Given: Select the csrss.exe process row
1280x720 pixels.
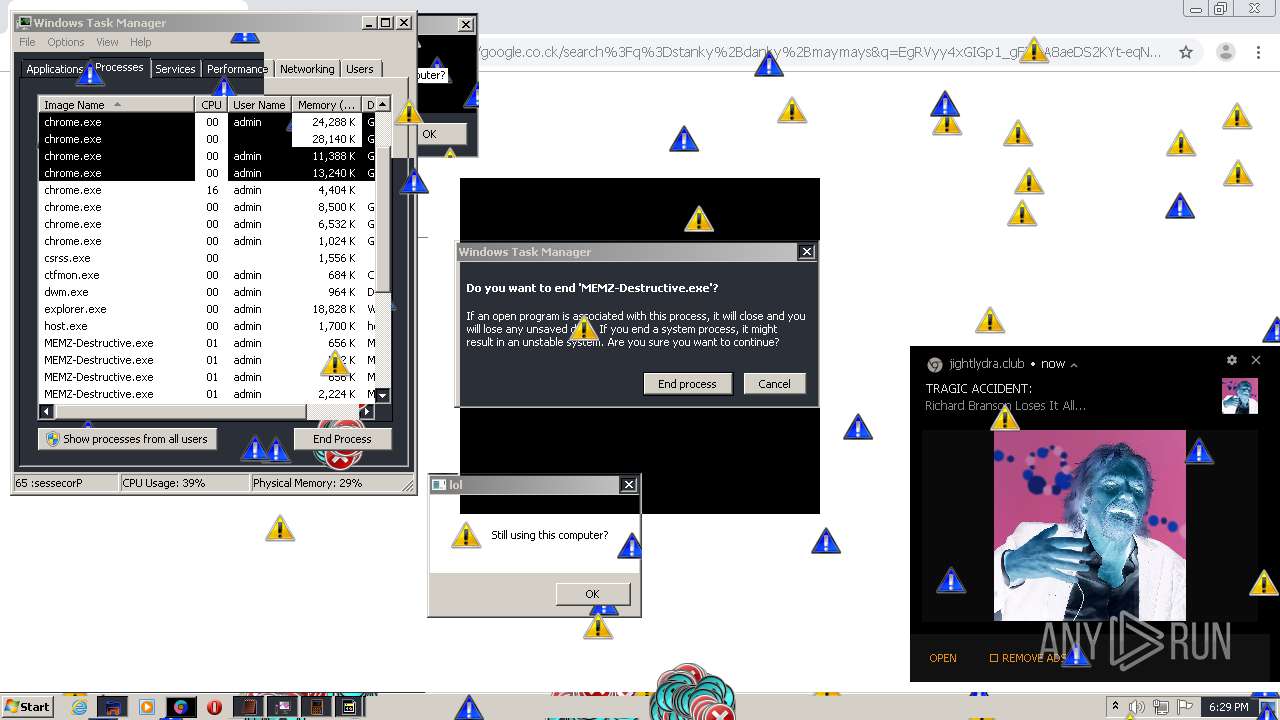Looking at the screenshot, I should point(207,258).
